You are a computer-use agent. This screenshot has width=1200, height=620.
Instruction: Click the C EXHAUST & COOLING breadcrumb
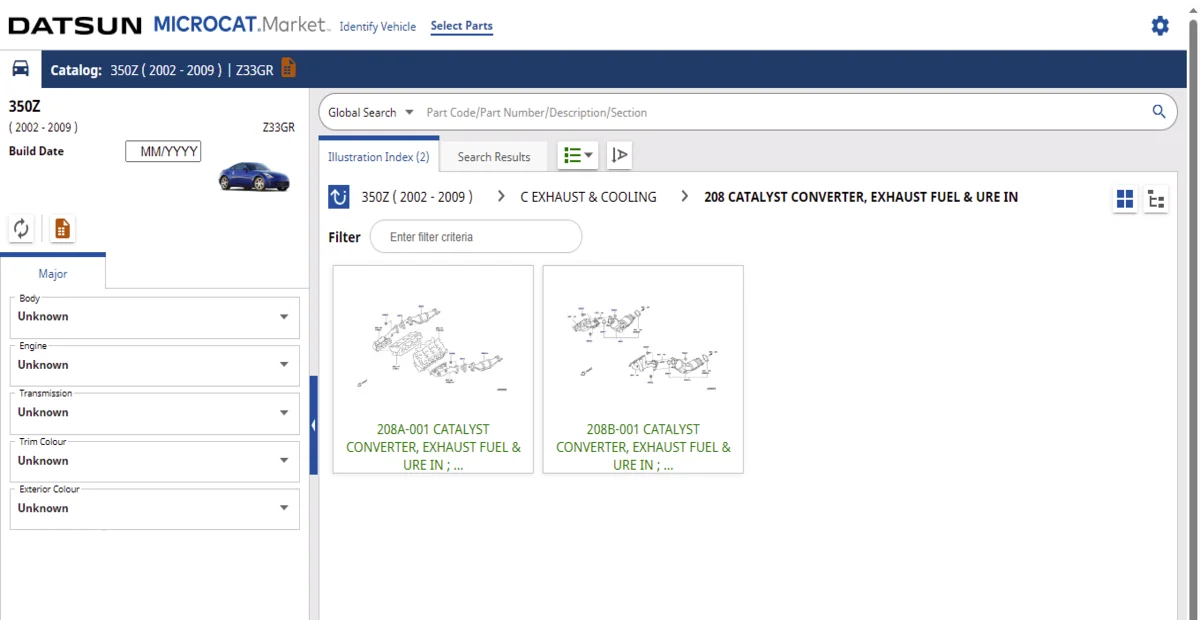589,197
